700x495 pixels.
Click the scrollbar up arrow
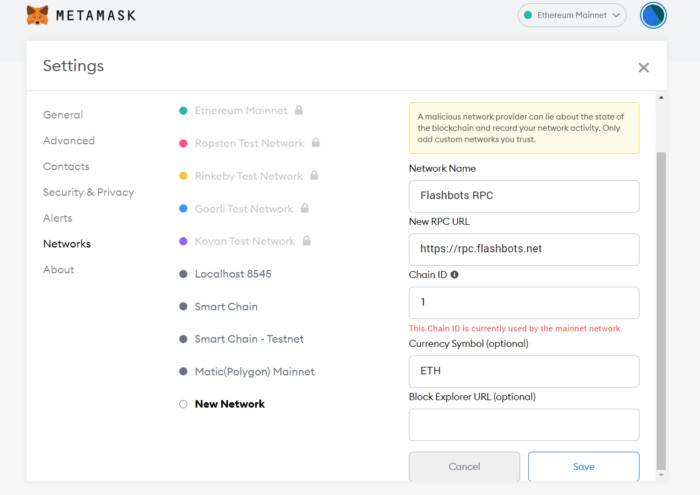pos(661,97)
